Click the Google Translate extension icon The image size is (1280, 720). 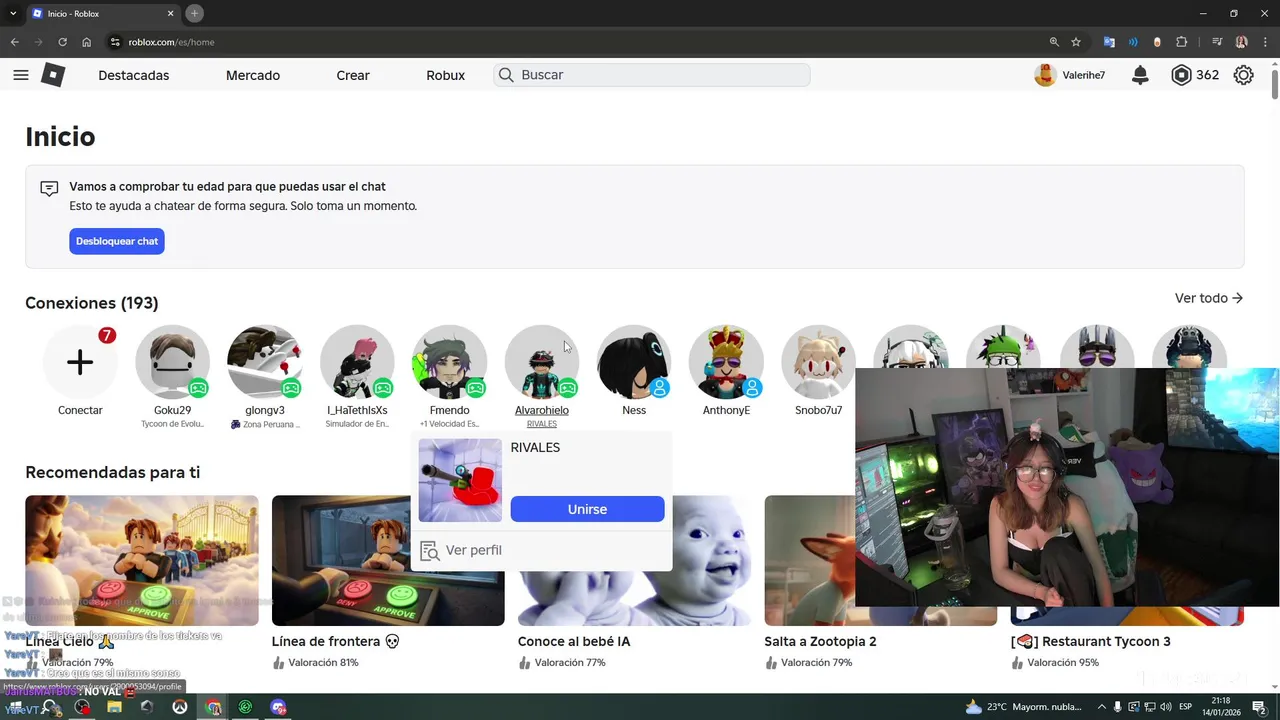1109,42
